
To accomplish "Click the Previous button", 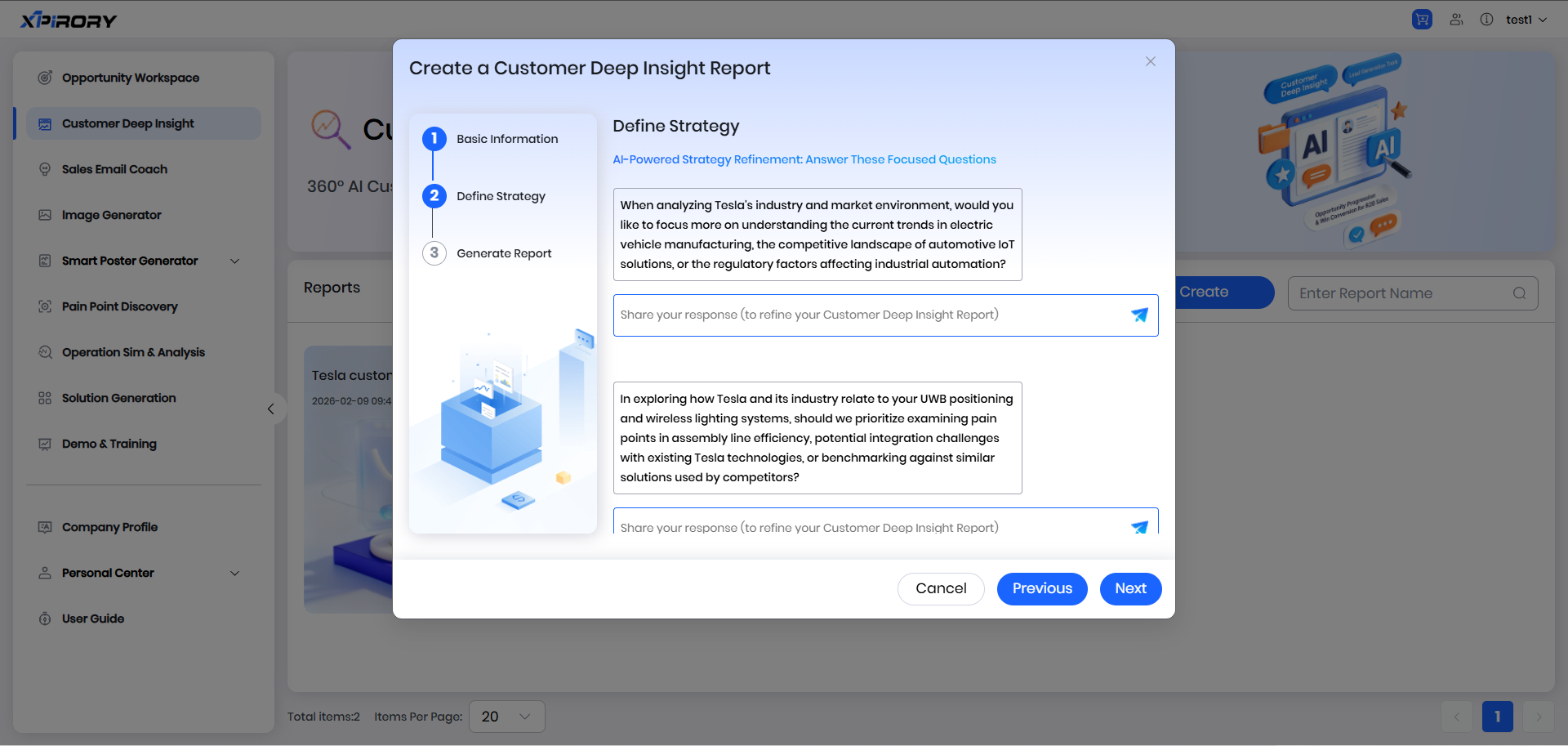I will click(x=1041, y=589).
